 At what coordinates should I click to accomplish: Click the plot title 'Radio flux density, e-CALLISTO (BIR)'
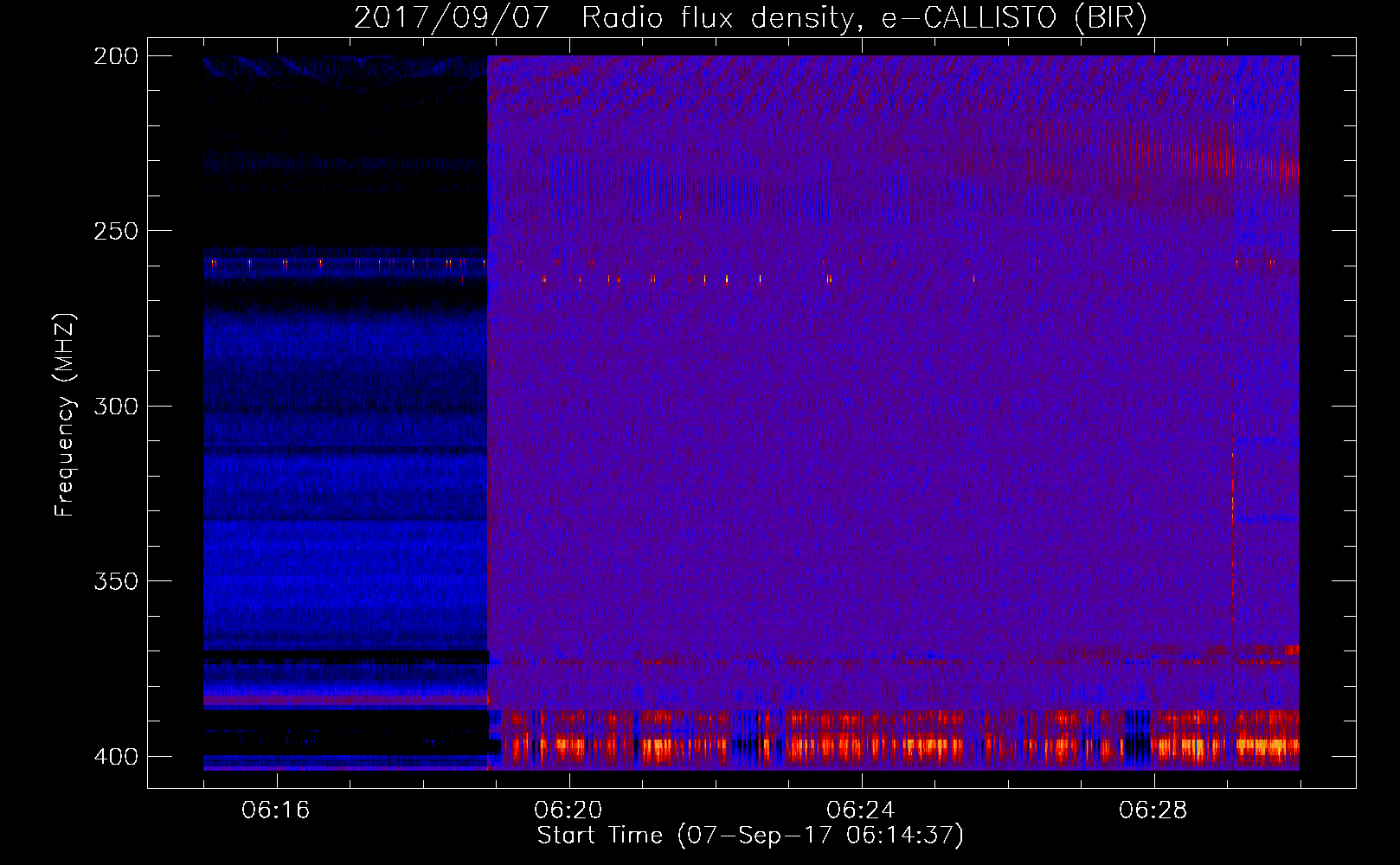pyautogui.click(x=864, y=18)
